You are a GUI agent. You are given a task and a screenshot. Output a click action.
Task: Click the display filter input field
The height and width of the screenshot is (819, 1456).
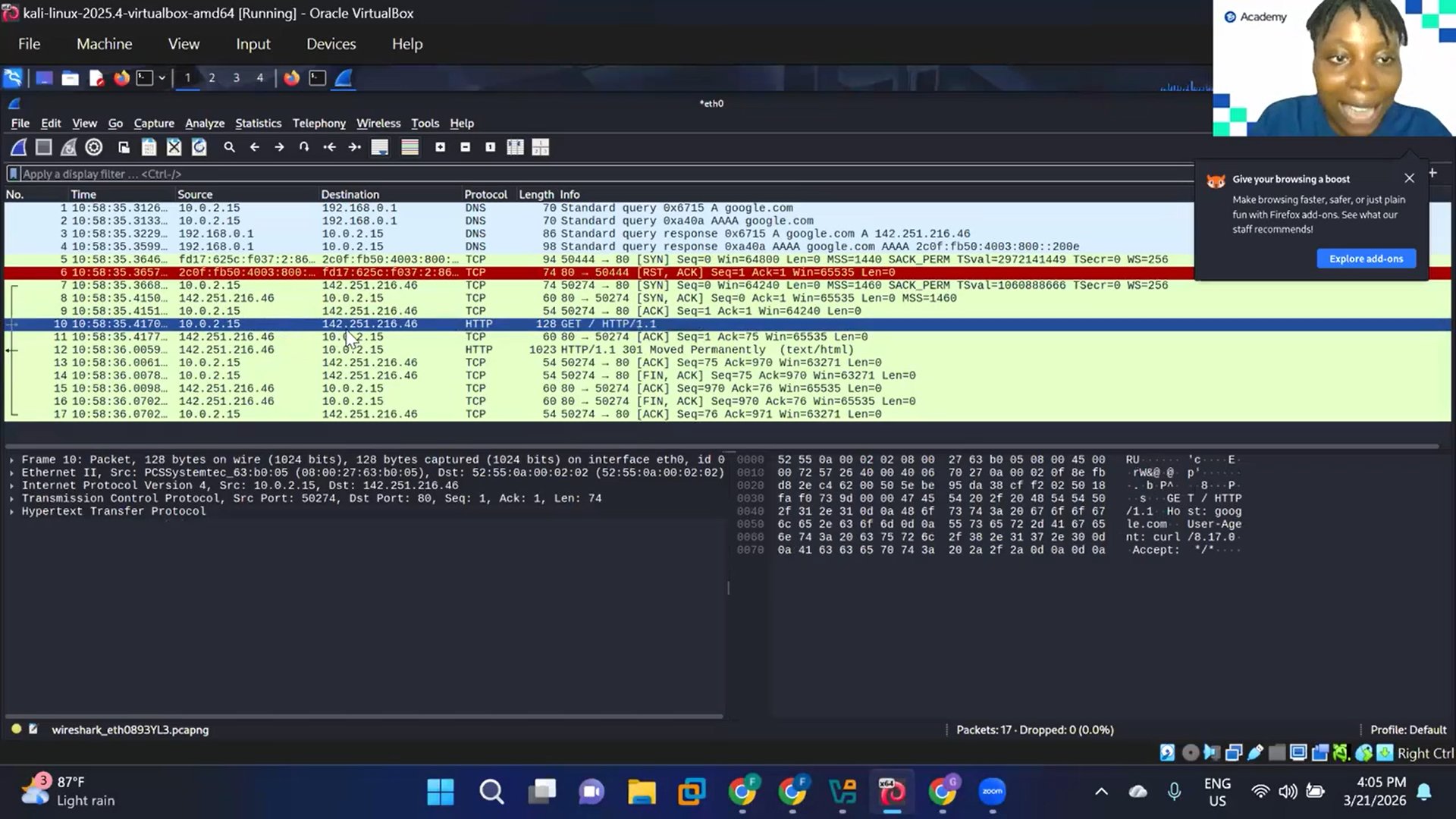[x=531, y=174]
